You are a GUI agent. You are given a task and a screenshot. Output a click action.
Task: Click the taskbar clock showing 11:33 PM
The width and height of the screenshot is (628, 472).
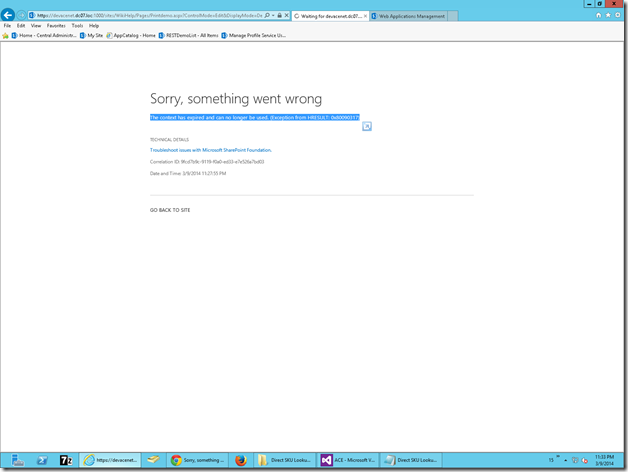[604, 460]
